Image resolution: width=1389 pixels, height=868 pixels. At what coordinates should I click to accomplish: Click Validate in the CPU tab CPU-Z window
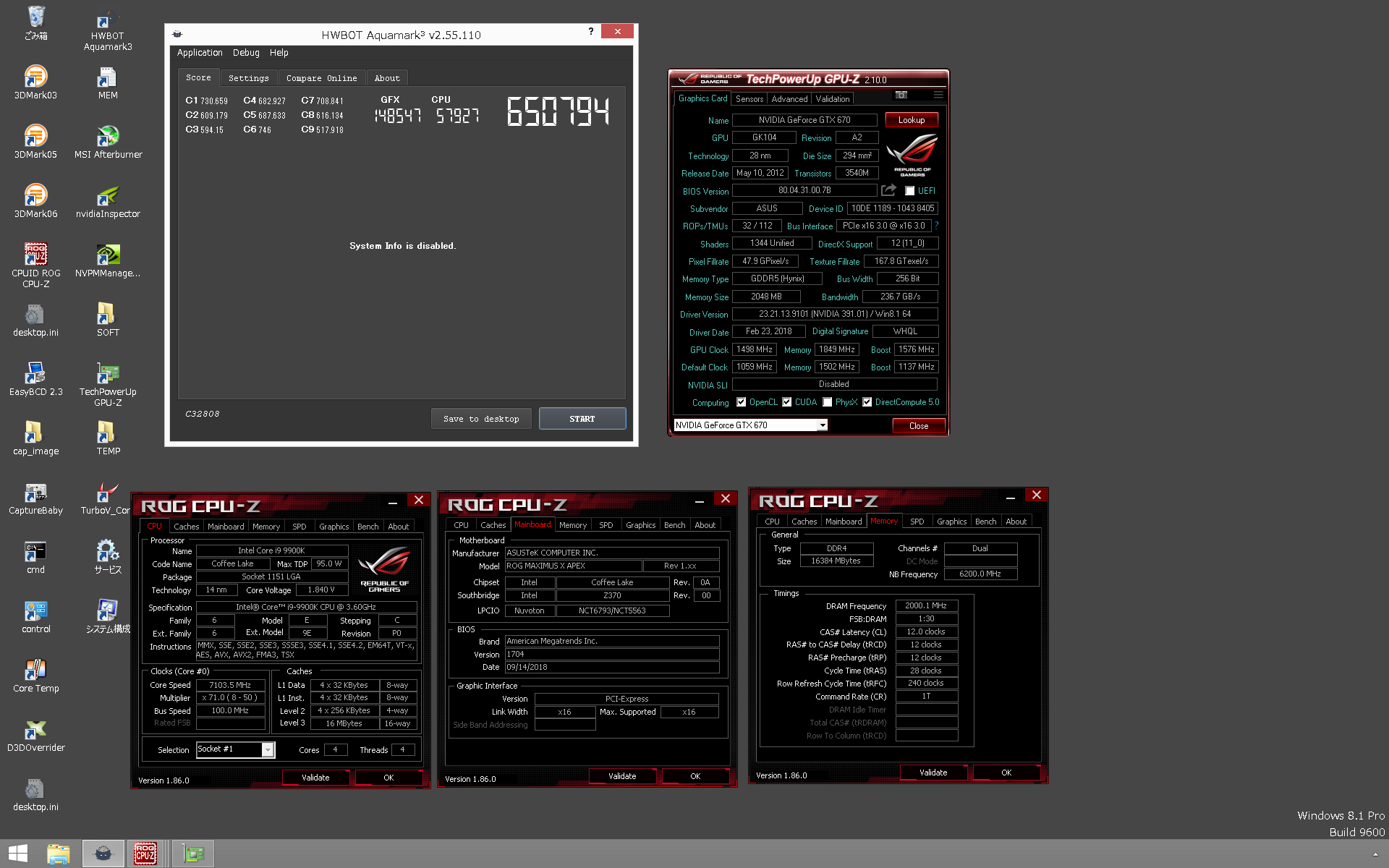pyautogui.click(x=315, y=778)
